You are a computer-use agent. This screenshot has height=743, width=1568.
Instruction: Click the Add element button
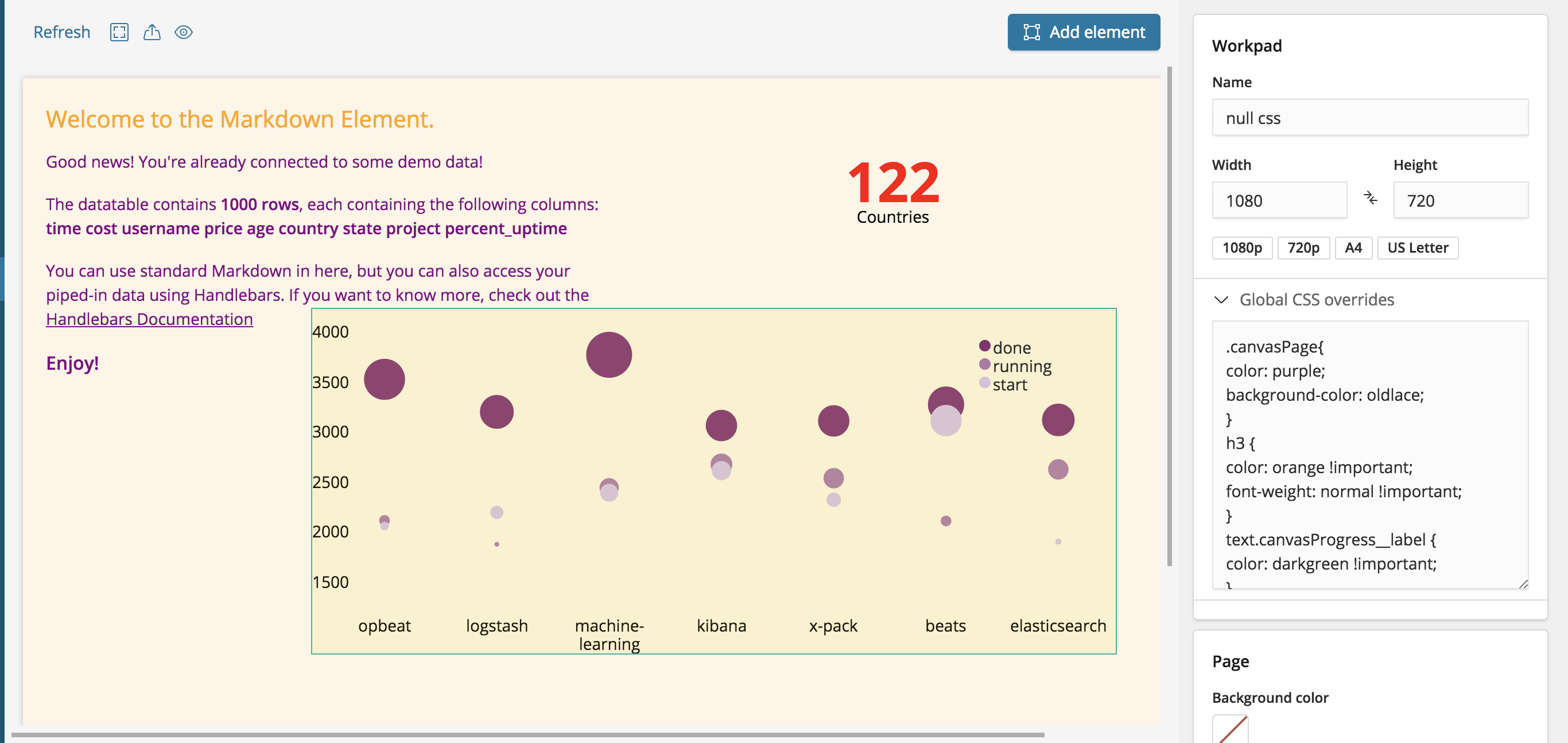[x=1083, y=32]
